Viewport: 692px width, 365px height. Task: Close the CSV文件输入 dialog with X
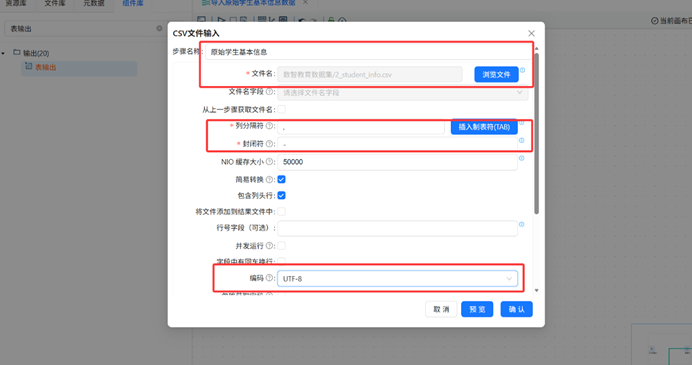pyautogui.click(x=531, y=33)
